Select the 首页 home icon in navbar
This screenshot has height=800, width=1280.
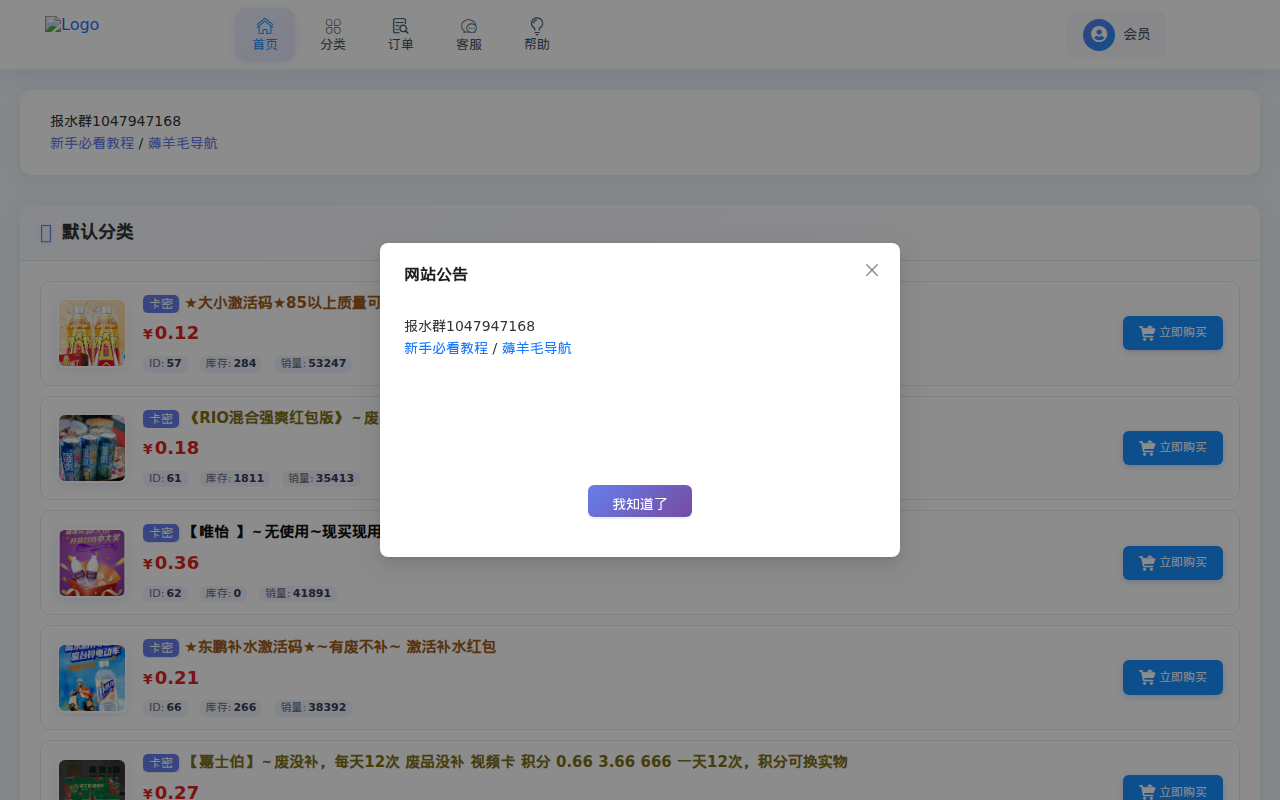[265, 27]
